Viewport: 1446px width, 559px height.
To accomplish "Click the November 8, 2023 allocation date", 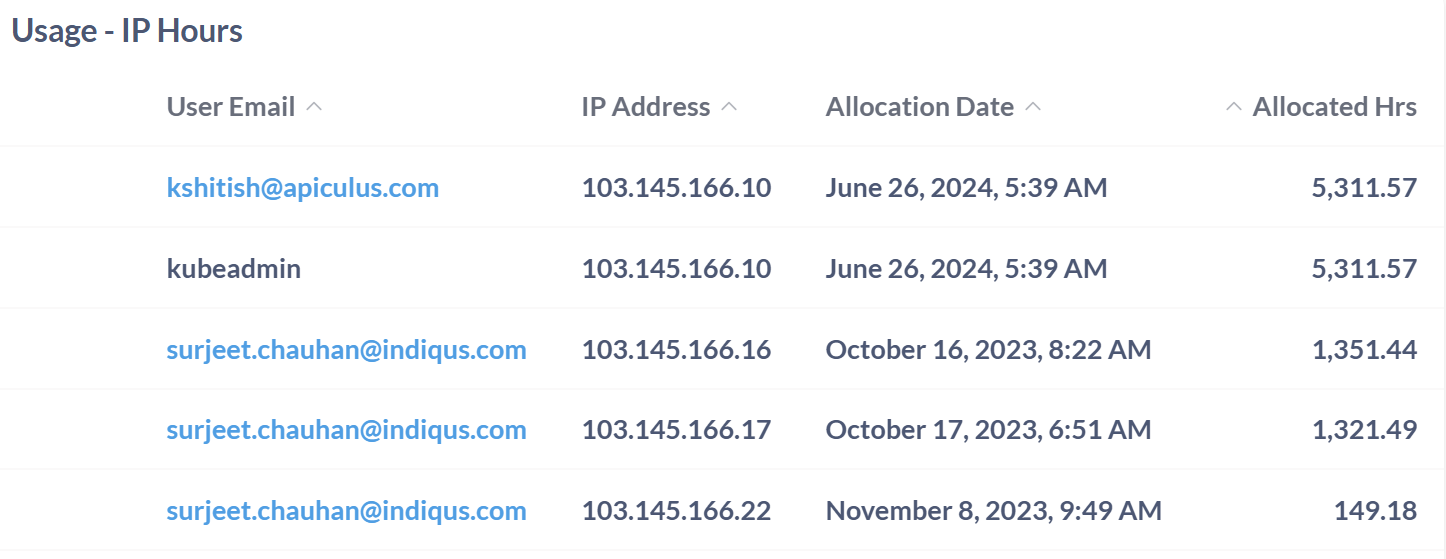I will (x=993, y=511).
